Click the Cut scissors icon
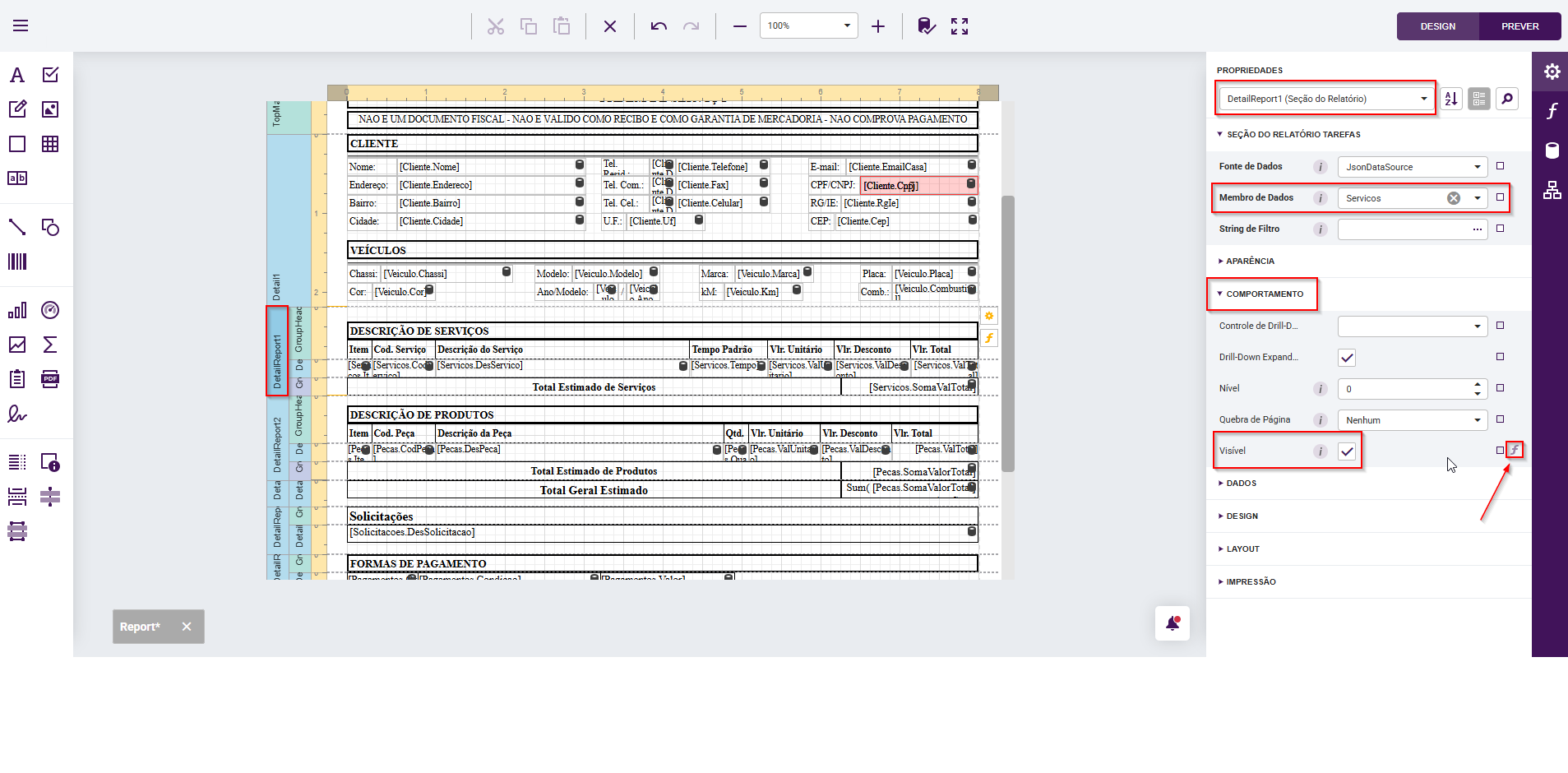Screen dimensions: 1568x773 coord(495,26)
